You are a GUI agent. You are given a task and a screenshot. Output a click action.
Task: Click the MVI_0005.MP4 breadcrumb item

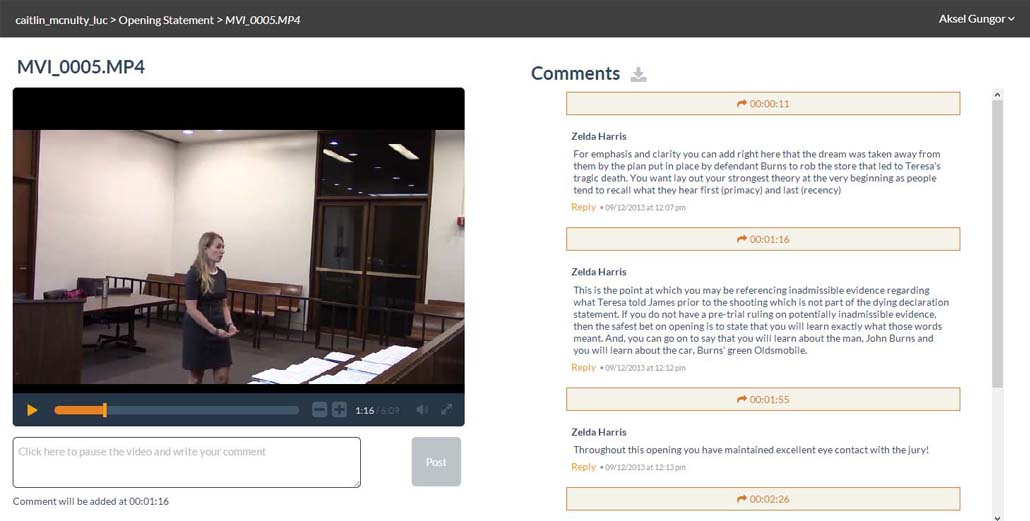pyautogui.click(x=263, y=20)
